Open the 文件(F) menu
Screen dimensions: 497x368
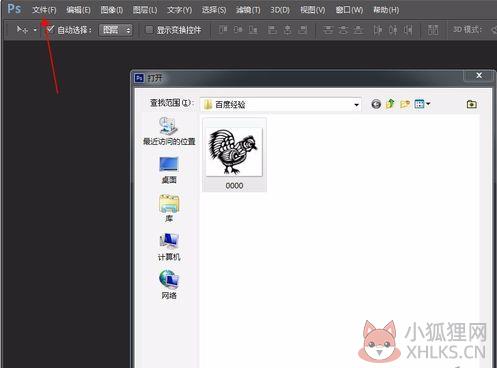(x=44, y=10)
